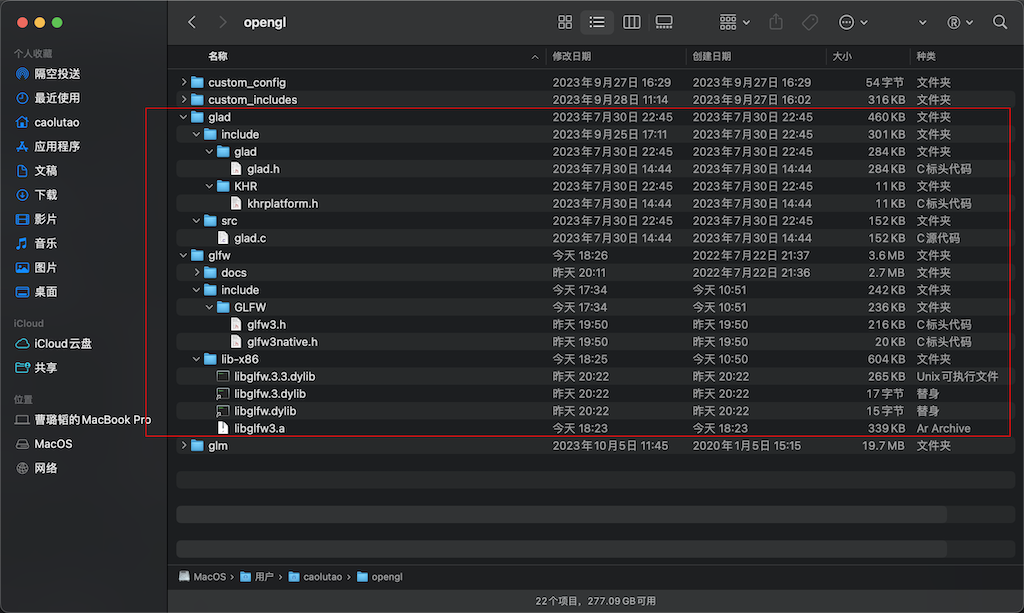Image resolution: width=1024 pixels, height=613 pixels.
Task: Switch to column view
Action: [x=632, y=22]
